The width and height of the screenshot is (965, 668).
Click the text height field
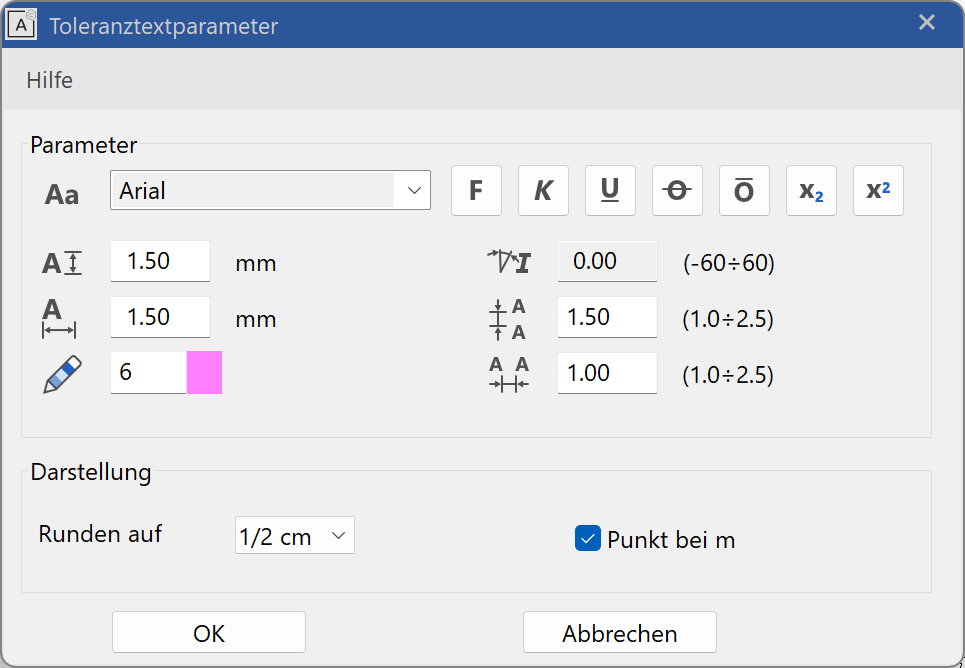click(x=160, y=261)
